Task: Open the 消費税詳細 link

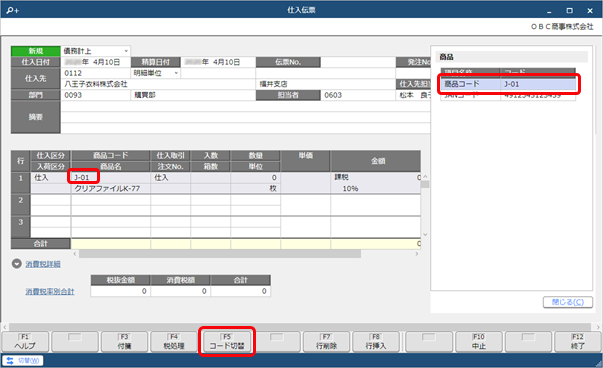Action: pyautogui.click(x=43, y=264)
